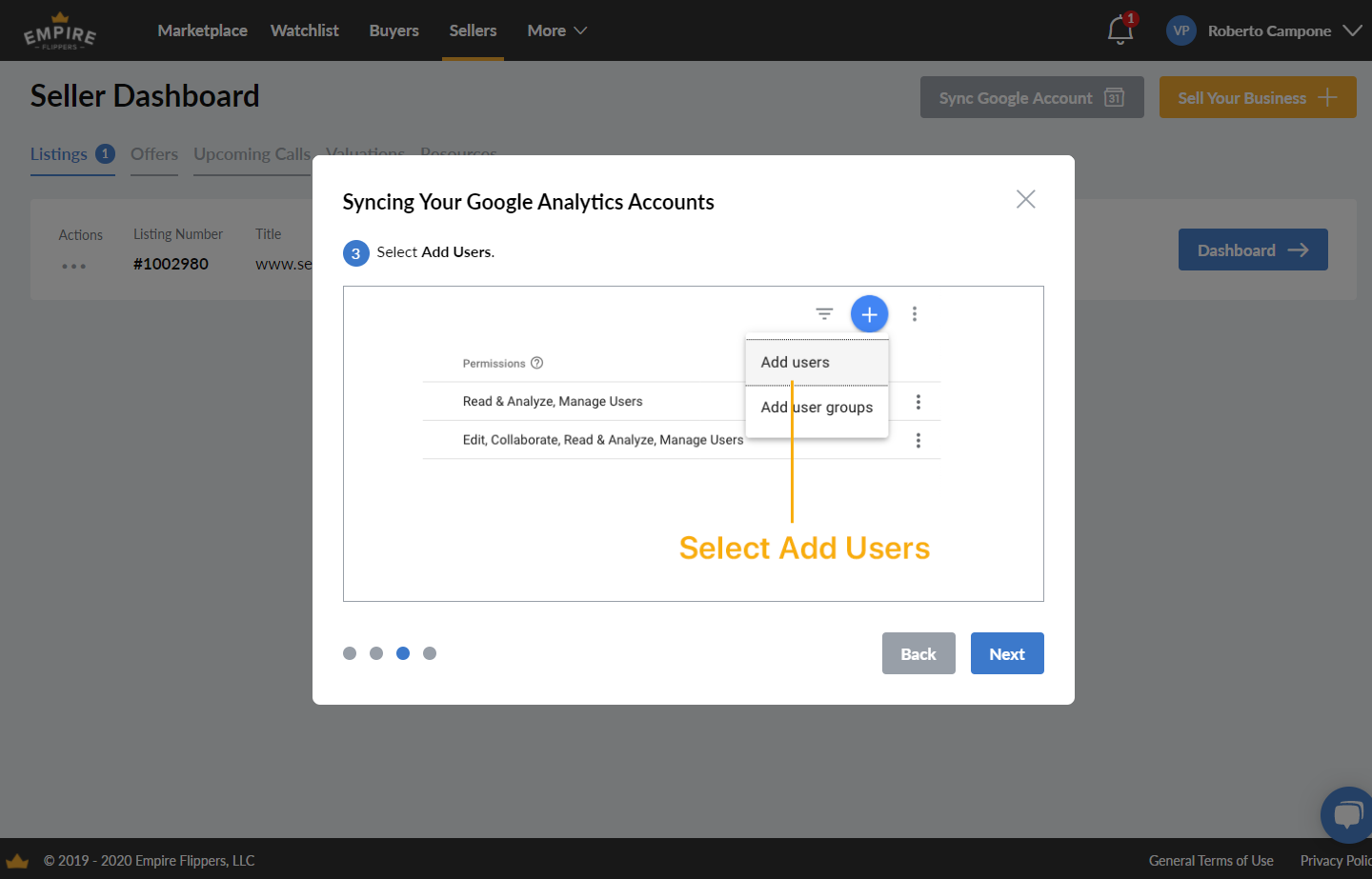Image resolution: width=1372 pixels, height=879 pixels.
Task: Open the listing Dashboard button
Action: click(1253, 250)
